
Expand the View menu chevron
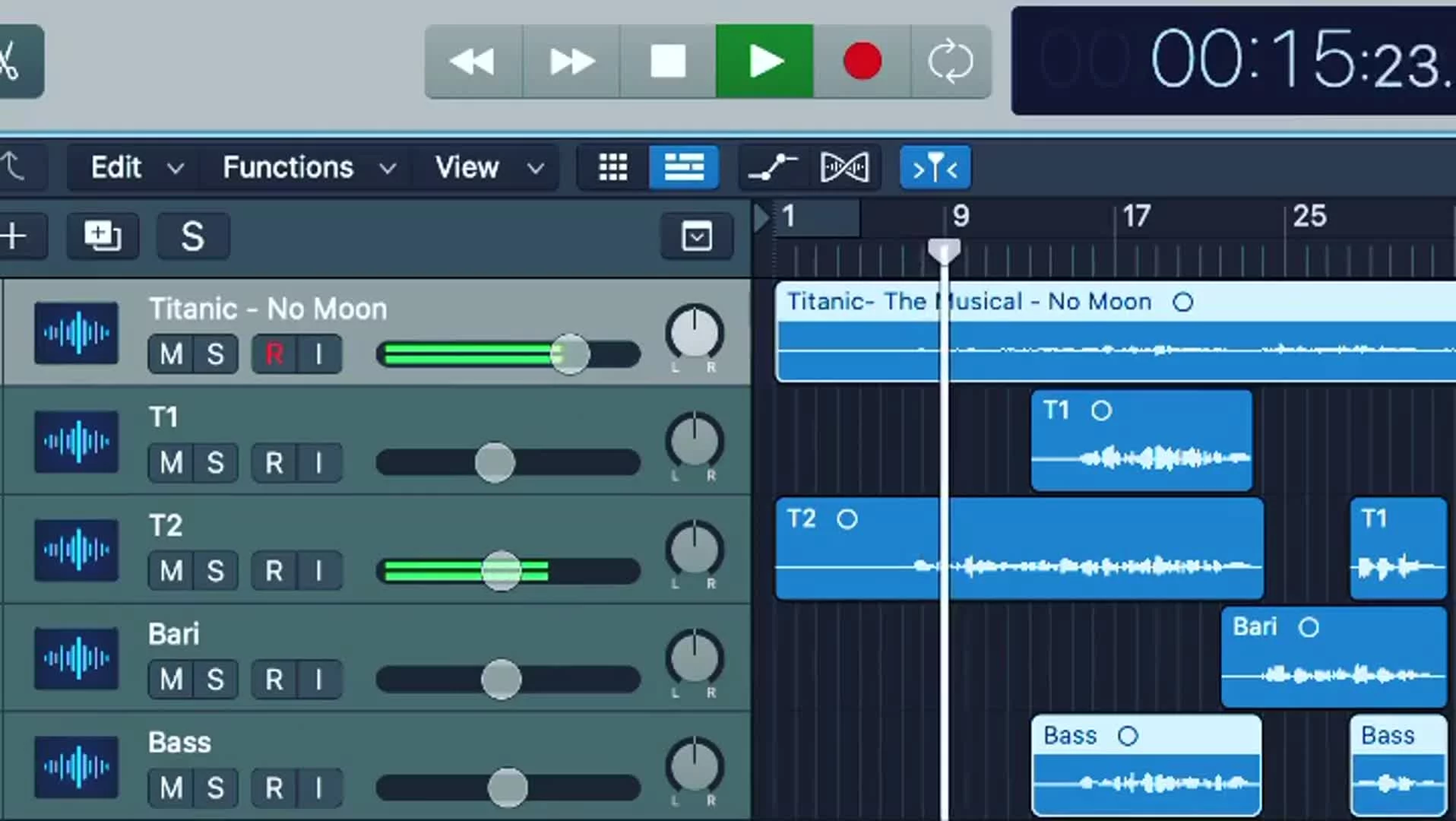point(536,168)
